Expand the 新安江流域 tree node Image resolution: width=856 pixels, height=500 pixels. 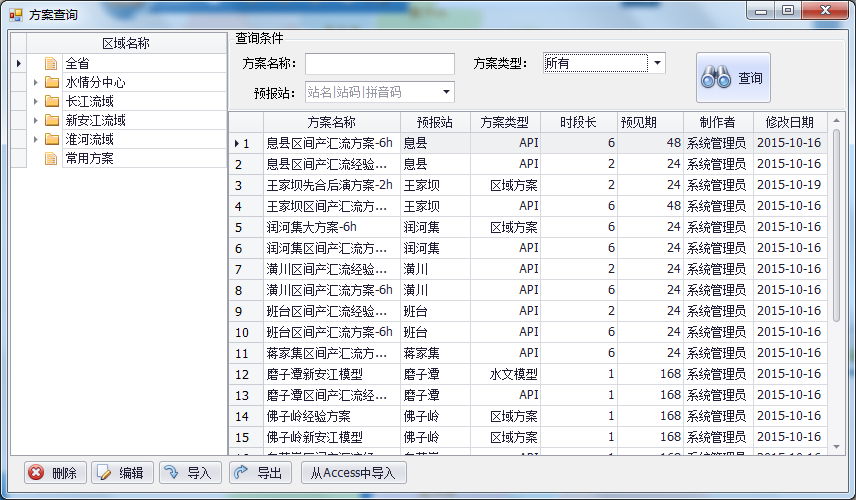coord(35,120)
